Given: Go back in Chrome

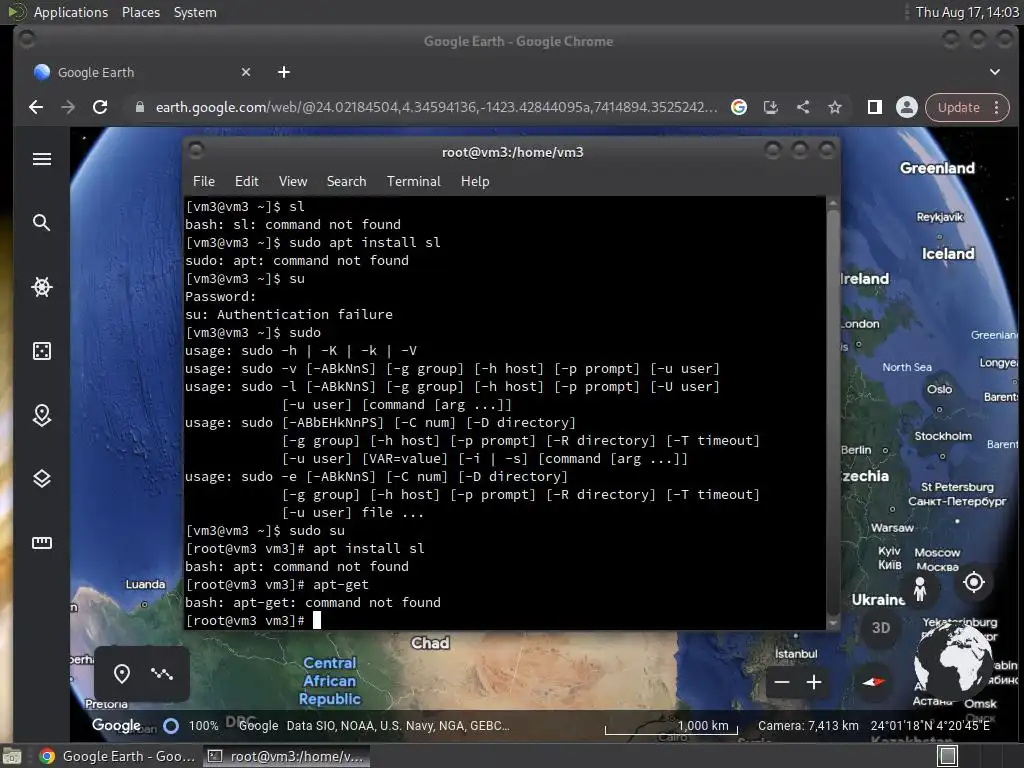Looking at the screenshot, I should tap(36, 107).
